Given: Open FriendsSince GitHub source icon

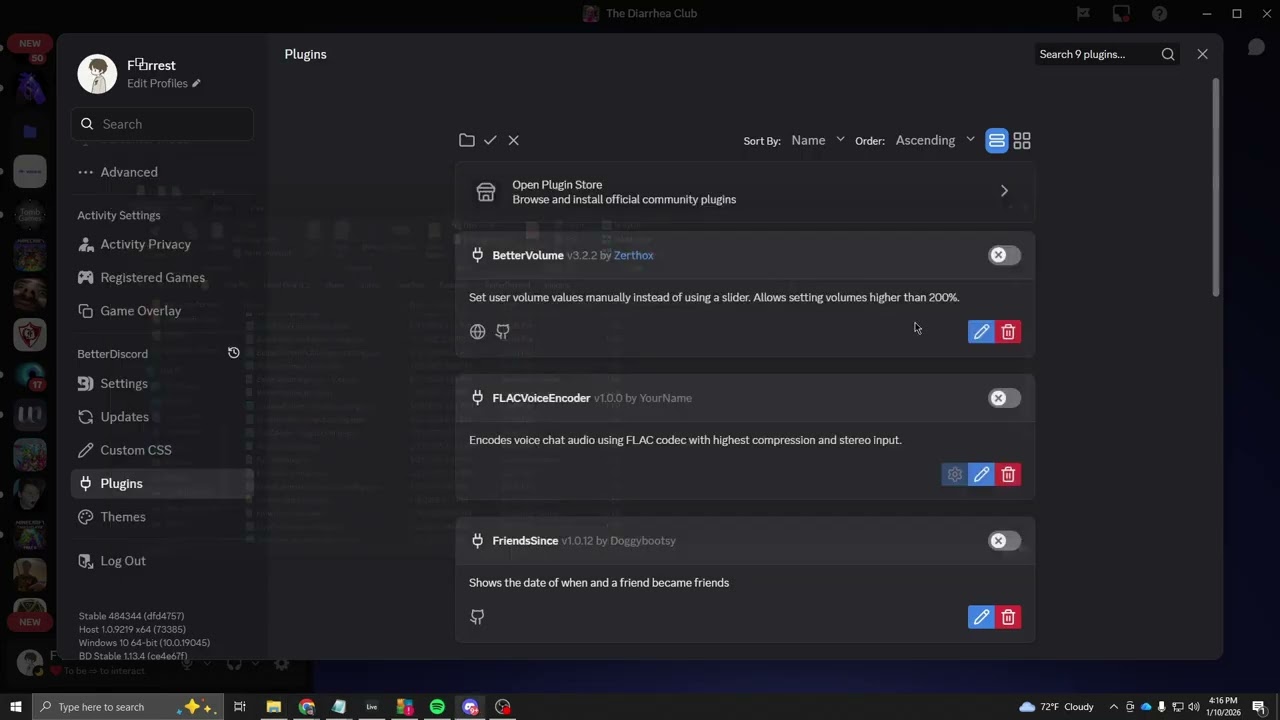Looking at the screenshot, I should click(478, 617).
